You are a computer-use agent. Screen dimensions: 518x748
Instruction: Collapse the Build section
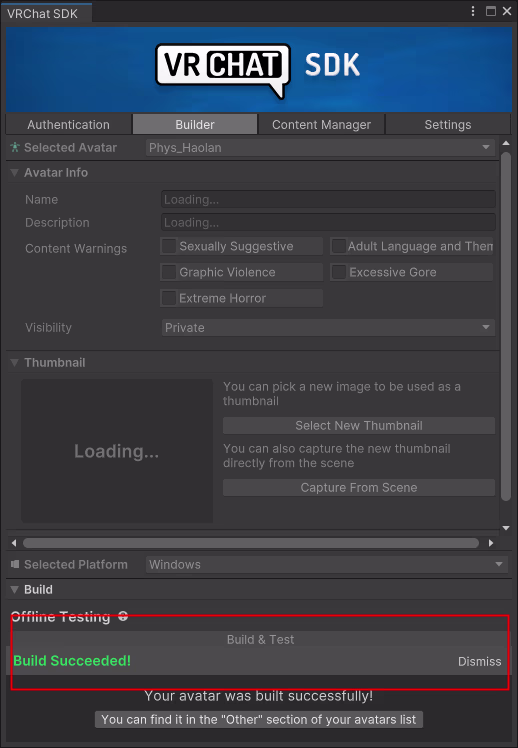pyautogui.click(x=14, y=590)
